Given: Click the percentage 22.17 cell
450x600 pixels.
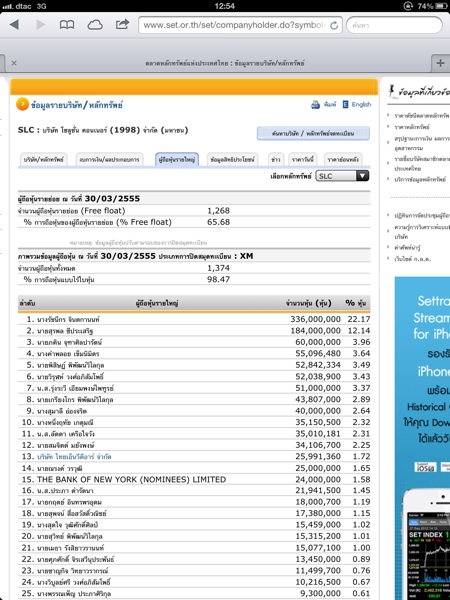Looking at the screenshot, I should pyautogui.click(x=359, y=319).
